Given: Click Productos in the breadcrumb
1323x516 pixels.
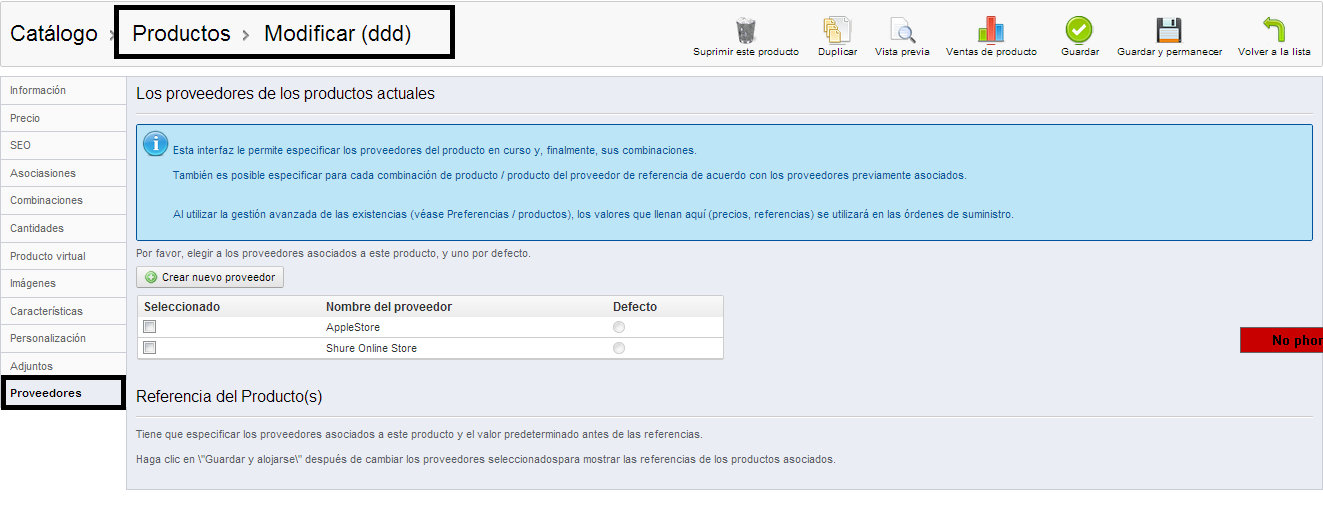Looking at the screenshot, I should point(181,33).
